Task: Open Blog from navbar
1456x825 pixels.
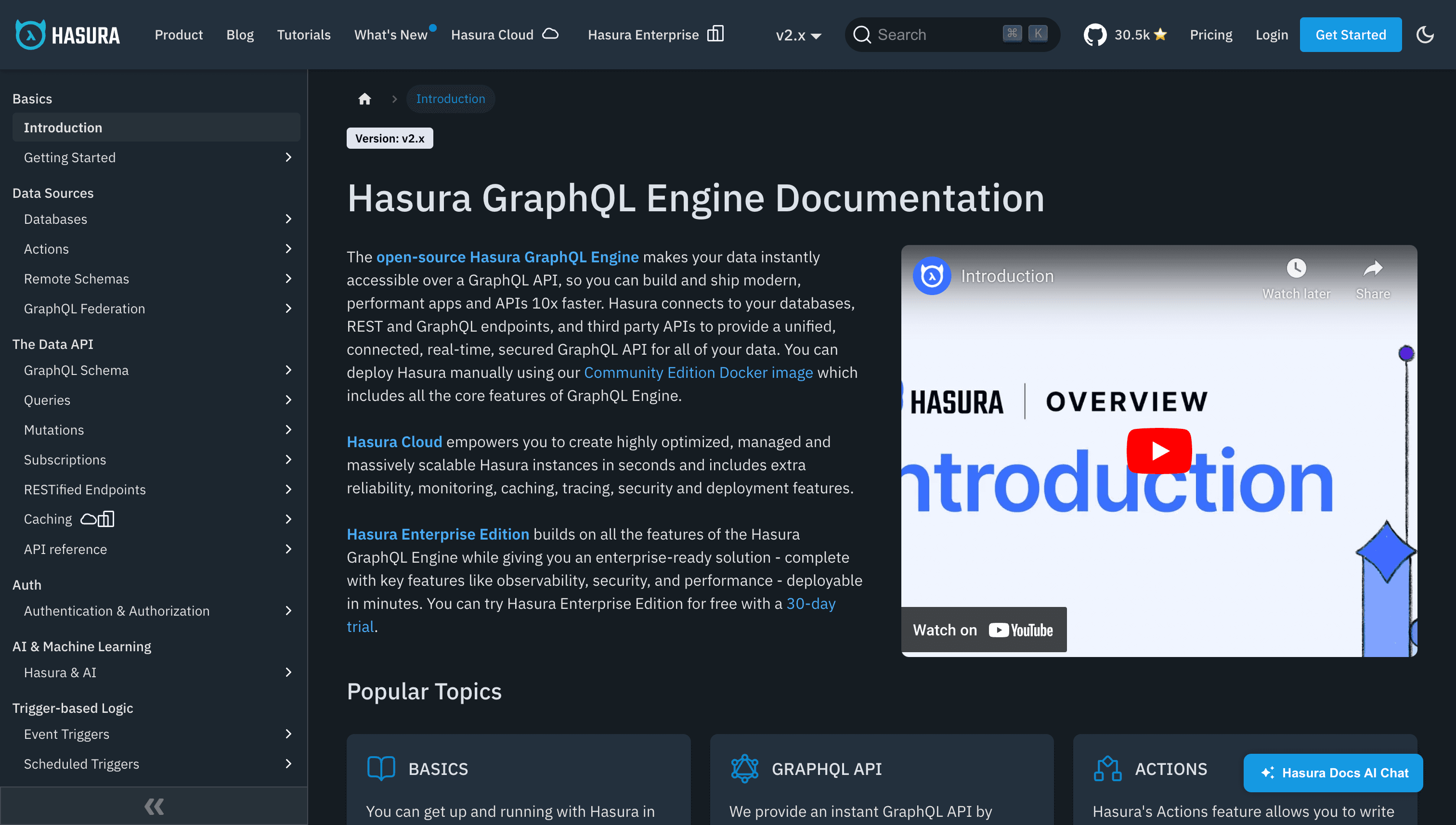Action: (x=240, y=35)
